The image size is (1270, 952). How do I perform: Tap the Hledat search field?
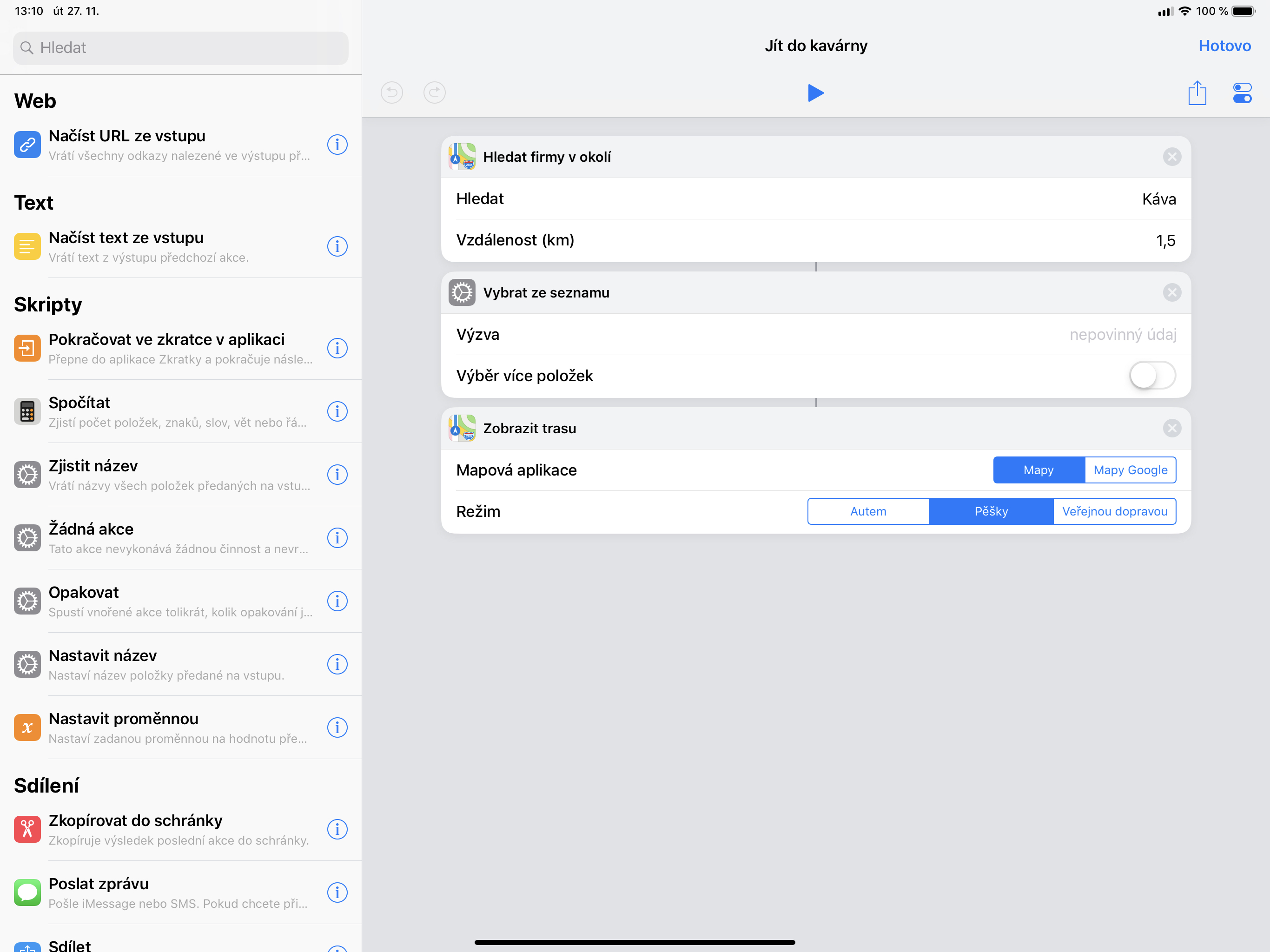[181, 48]
